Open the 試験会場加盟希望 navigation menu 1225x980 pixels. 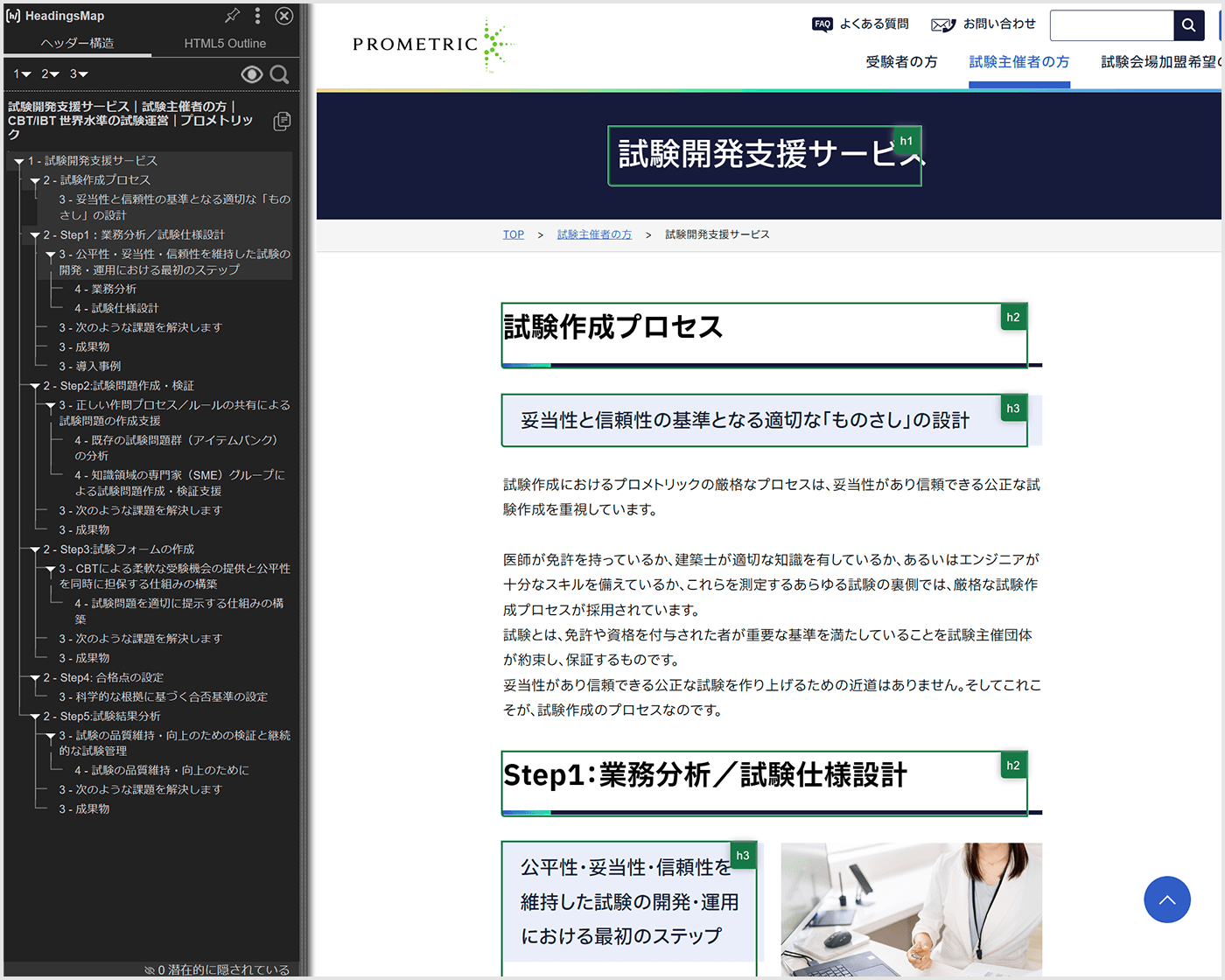1160,61
